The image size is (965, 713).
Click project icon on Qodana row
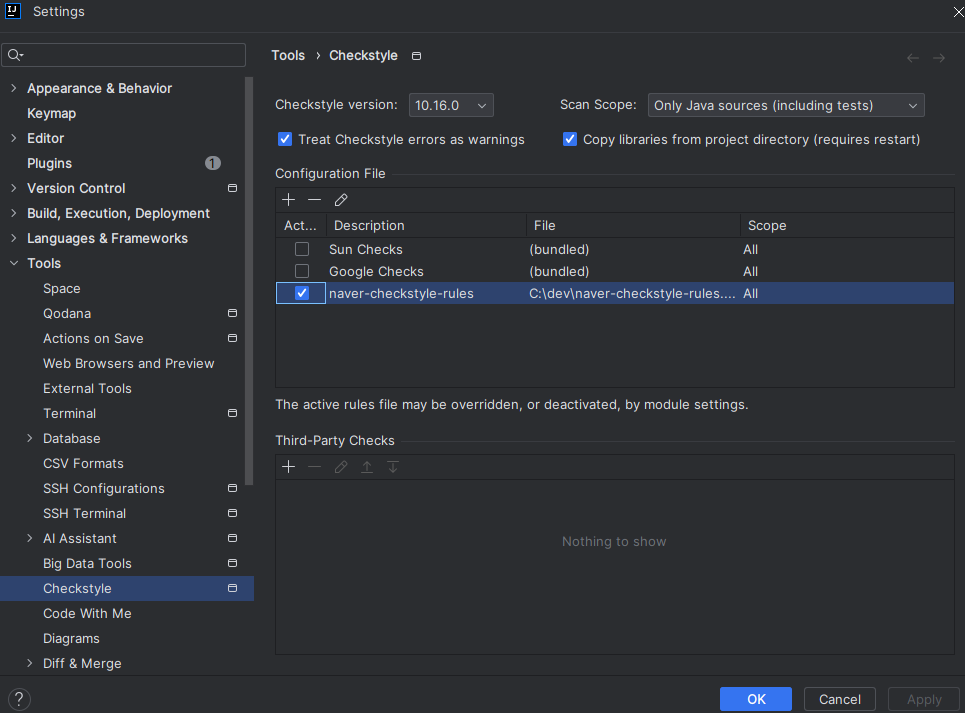coord(233,313)
